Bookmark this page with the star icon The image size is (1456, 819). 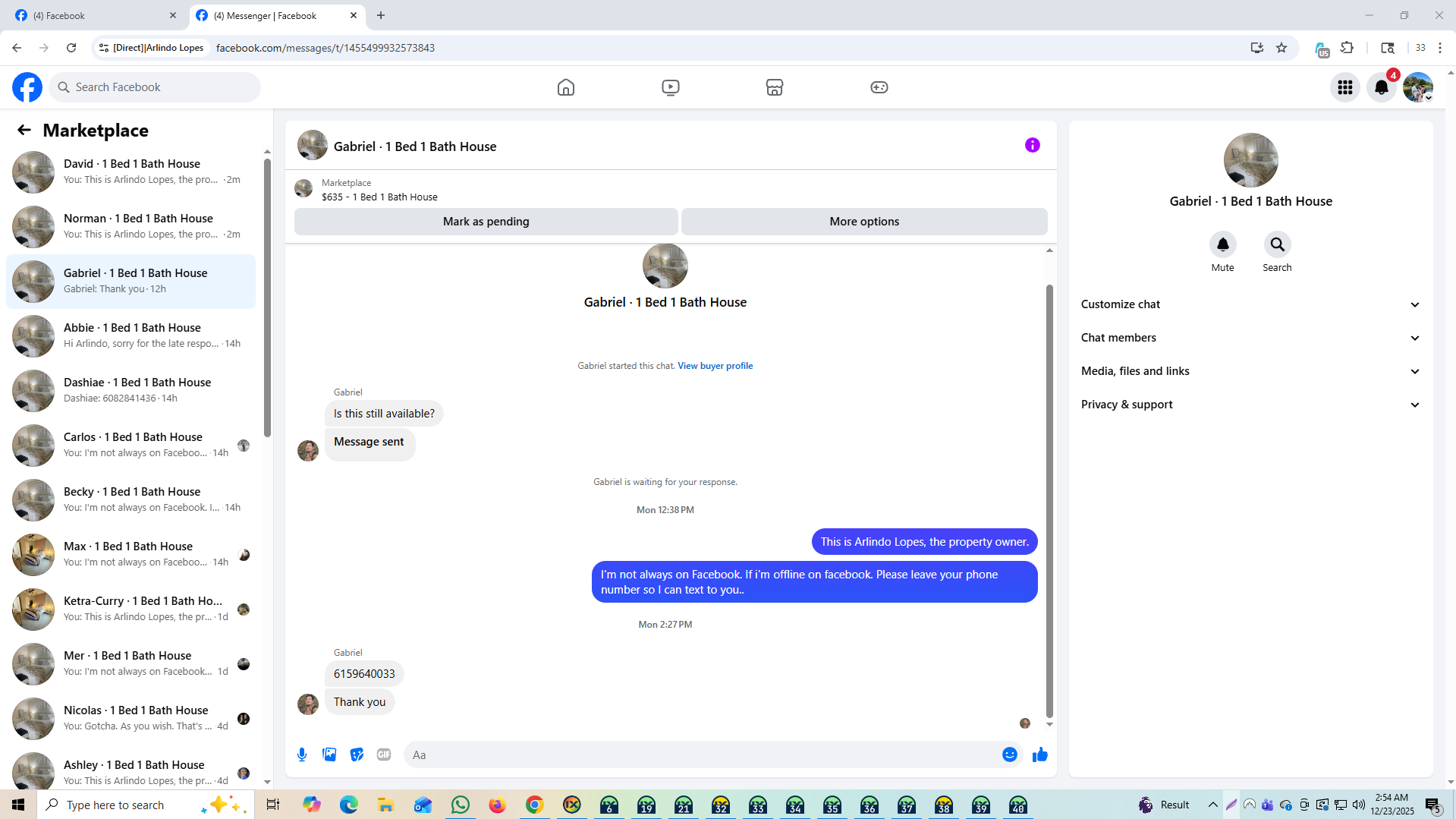tap(1281, 48)
